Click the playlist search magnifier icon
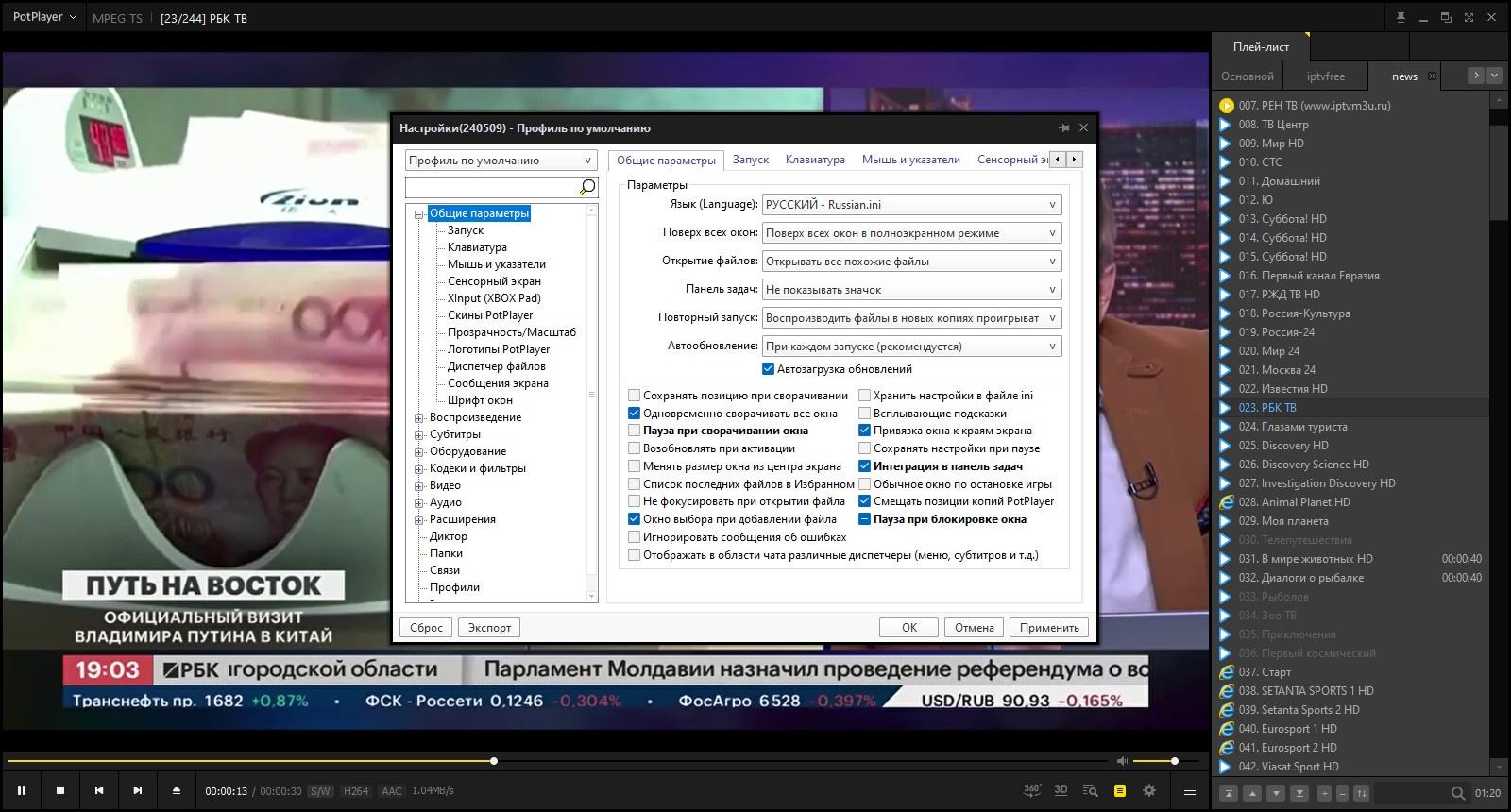Viewport: 1511px width, 812px height. click(x=1458, y=793)
